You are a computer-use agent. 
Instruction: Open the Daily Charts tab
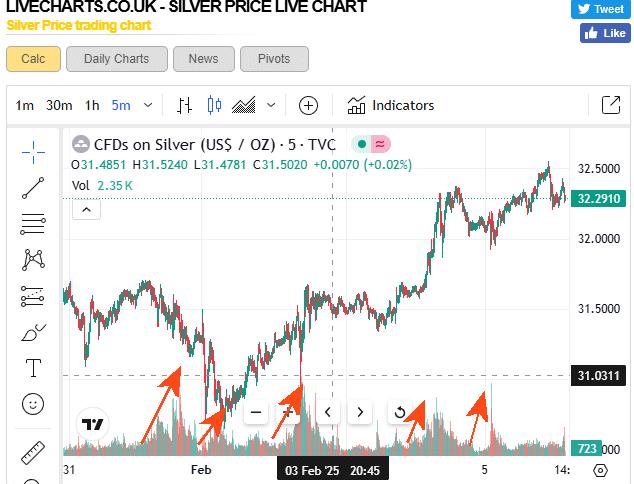(x=116, y=59)
